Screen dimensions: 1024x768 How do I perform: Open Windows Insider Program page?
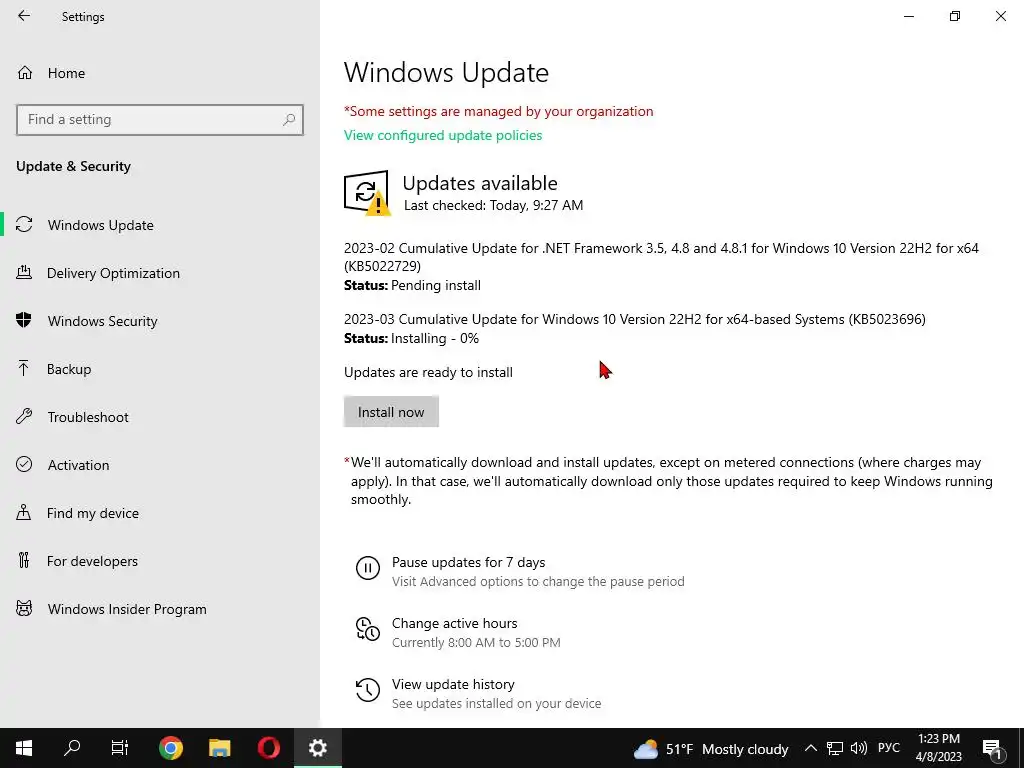pyautogui.click(x=160, y=609)
